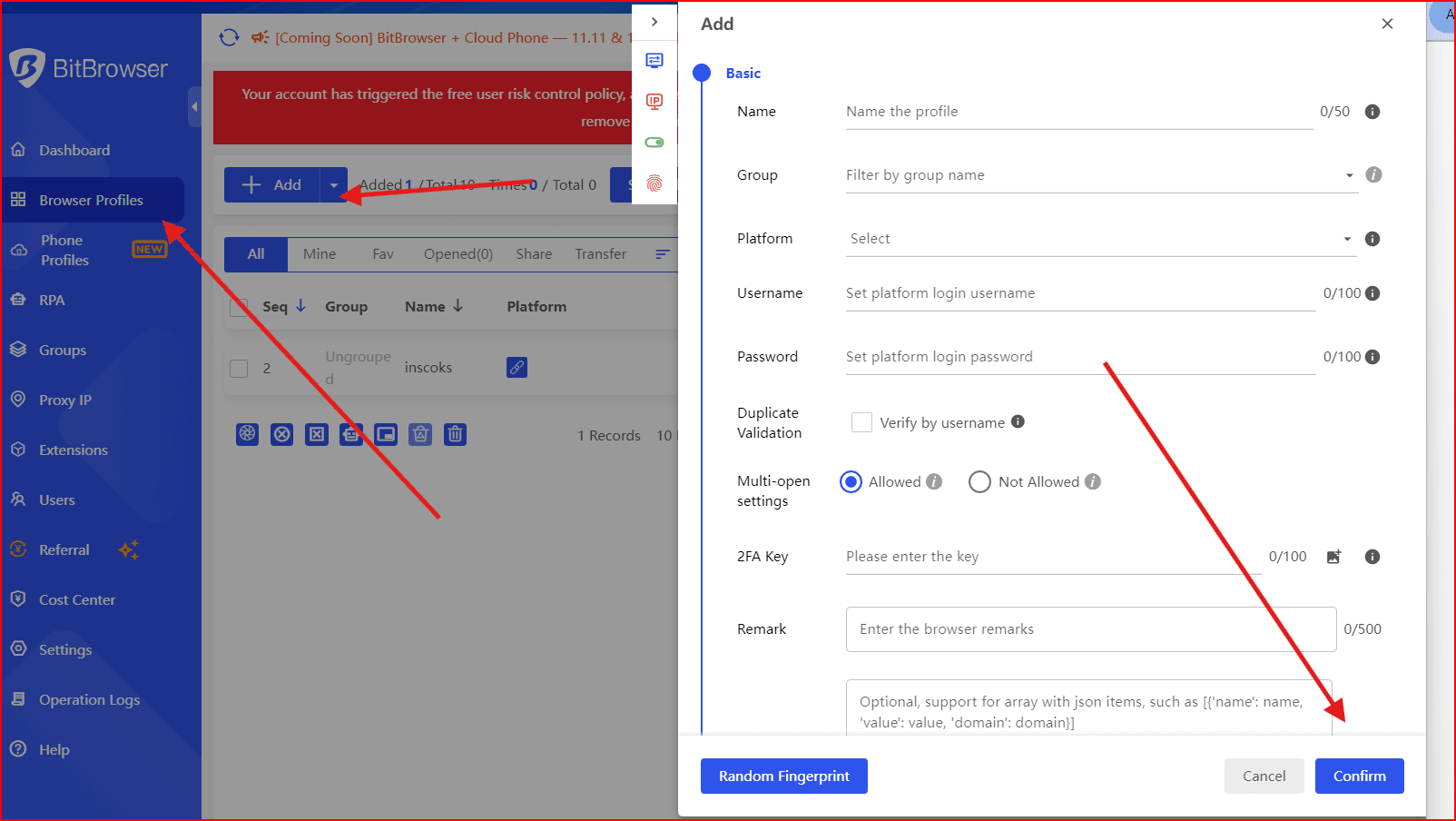Click the info icon next to Allowed option
The width and height of the screenshot is (1456, 821).
[934, 481]
